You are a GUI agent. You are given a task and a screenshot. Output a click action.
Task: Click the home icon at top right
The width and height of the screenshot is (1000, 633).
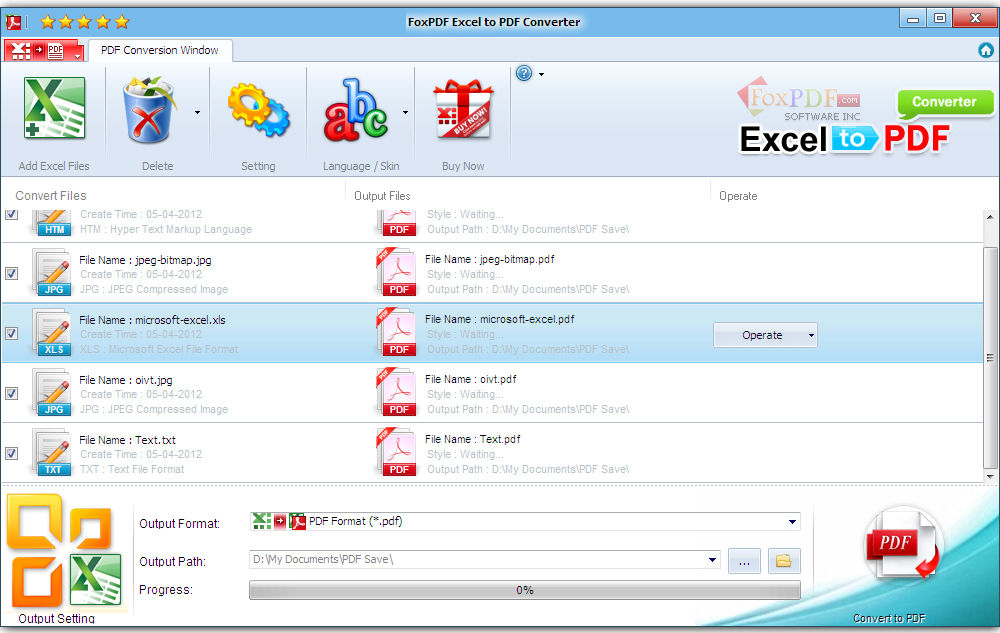coord(986,50)
